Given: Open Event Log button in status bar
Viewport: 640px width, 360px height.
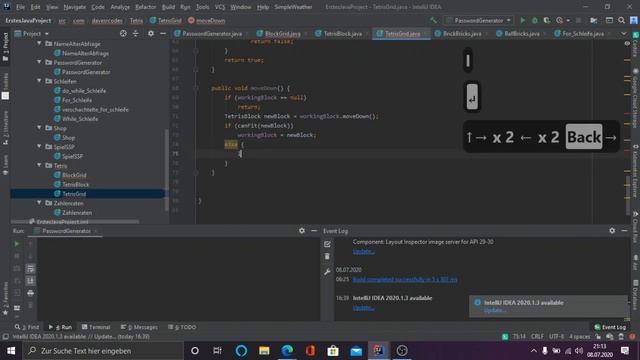Looking at the screenshot, I should click(610, 327).
